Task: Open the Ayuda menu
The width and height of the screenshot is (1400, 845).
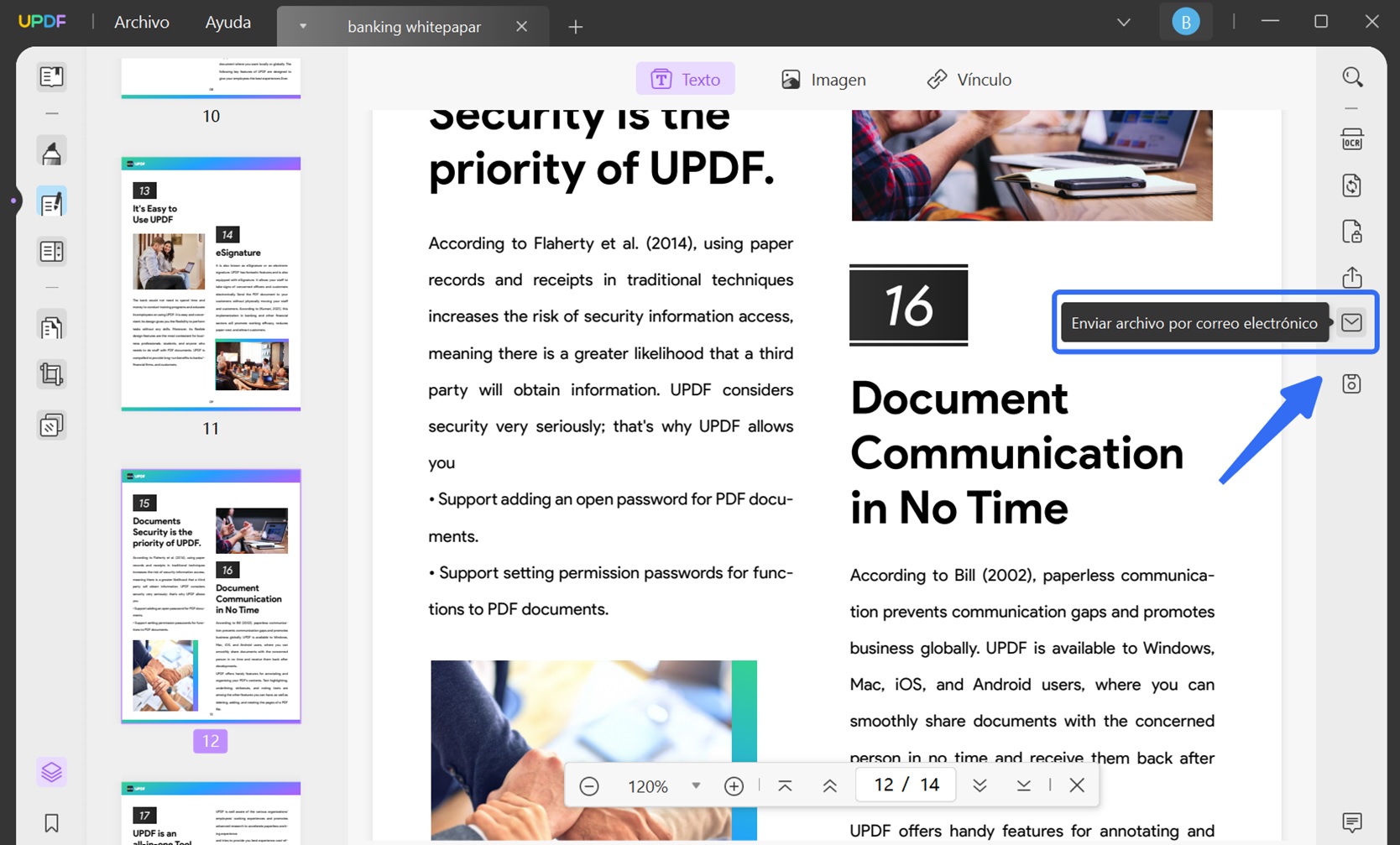Action: pos(228,22)
